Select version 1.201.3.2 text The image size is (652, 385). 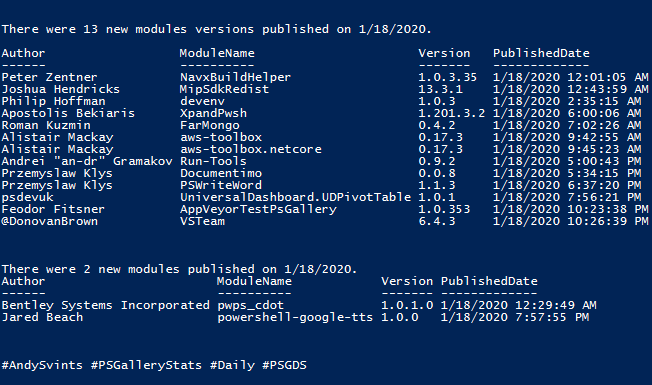pyautogui.click(x=452, y=114)
